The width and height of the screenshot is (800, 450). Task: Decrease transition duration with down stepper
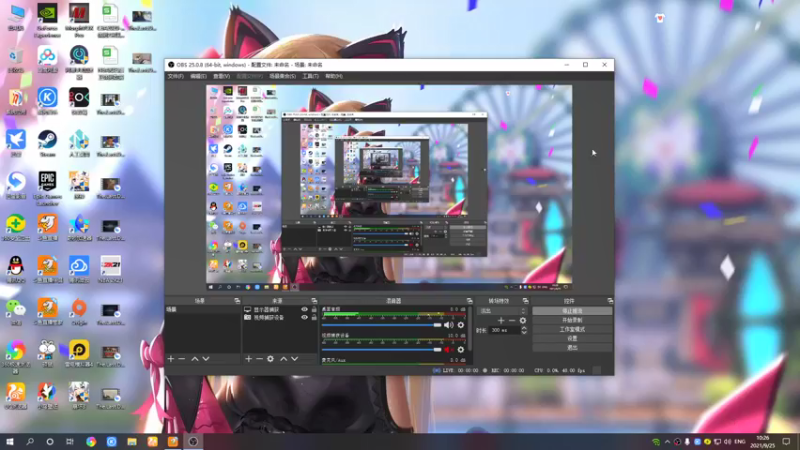[523, 333]
